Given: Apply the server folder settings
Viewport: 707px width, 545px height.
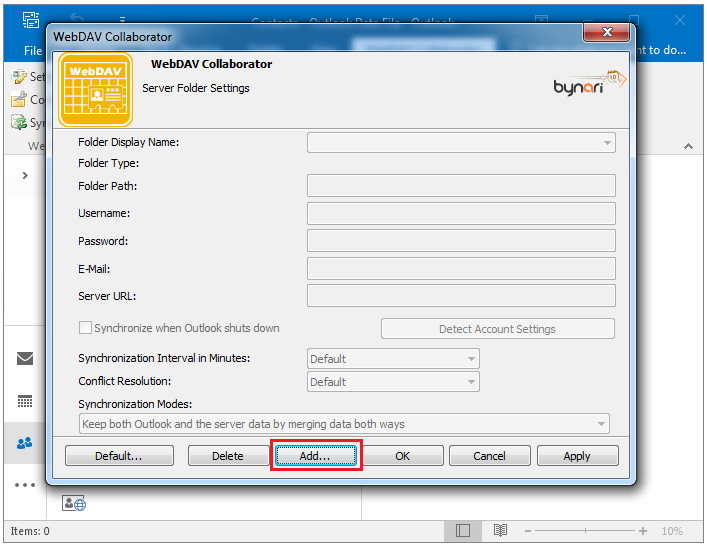Looking at the screenshot, I should click(x=577, y=455).
